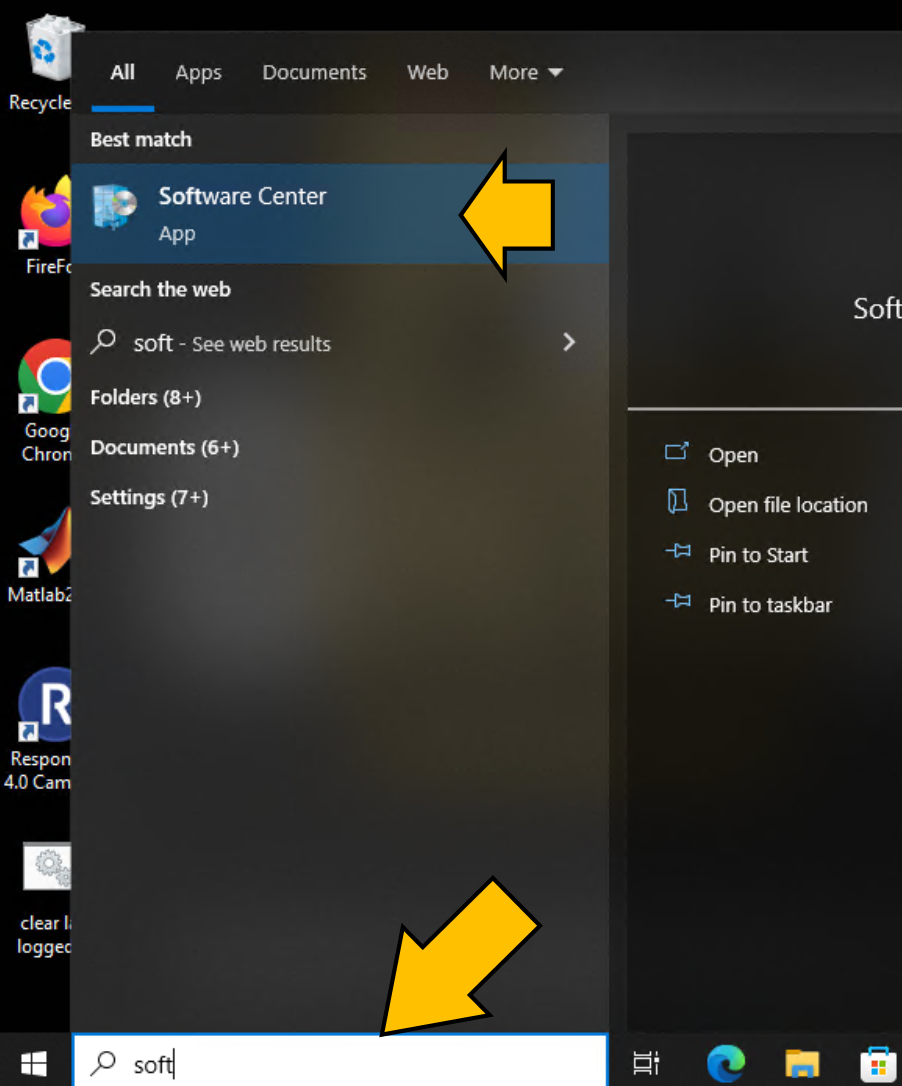Click the Windows Start button
The width and height of the screenshot is (902, 1086).
click(x=31, y=1063)
